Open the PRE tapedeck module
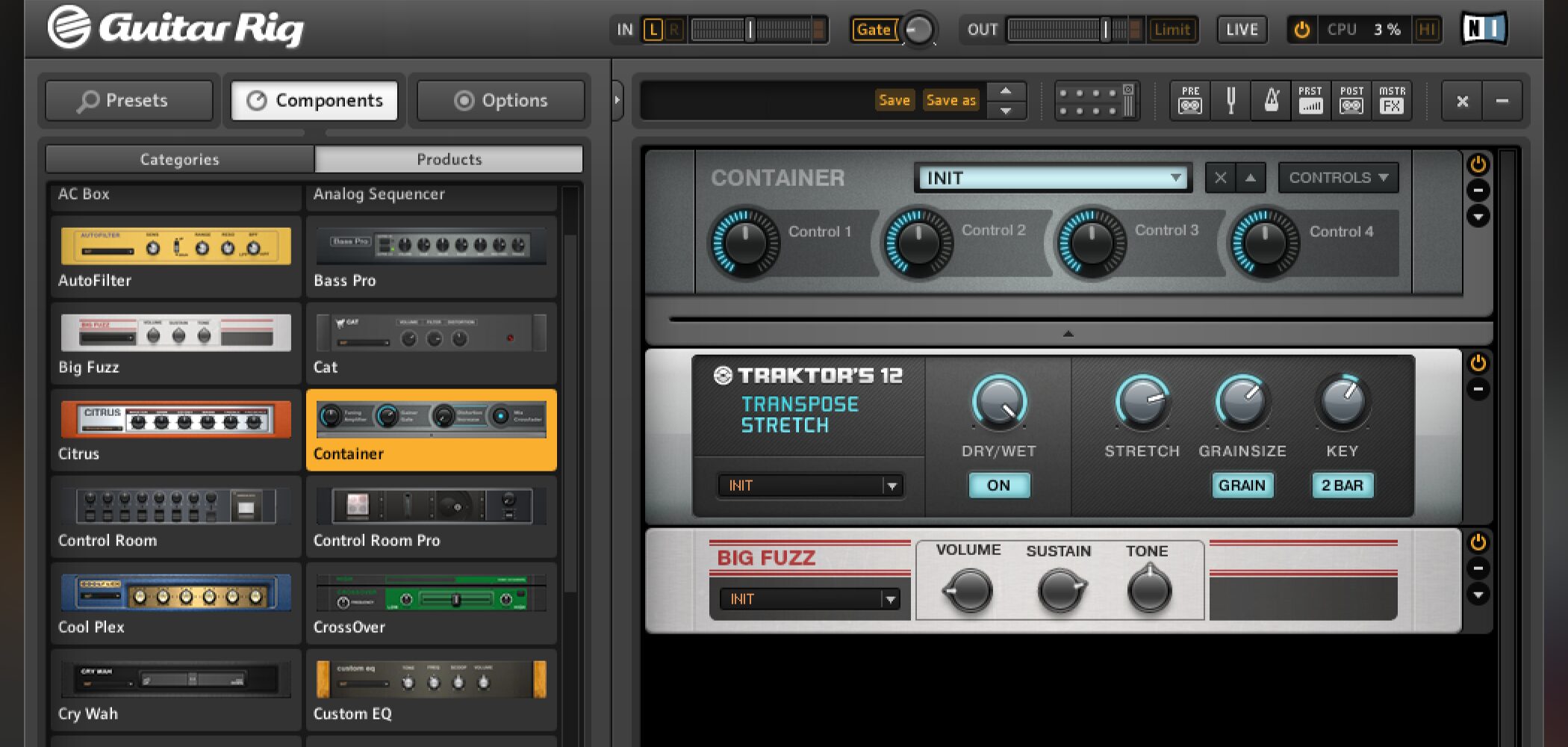Screen dimensions: 1568x747 pos(1190,101)
